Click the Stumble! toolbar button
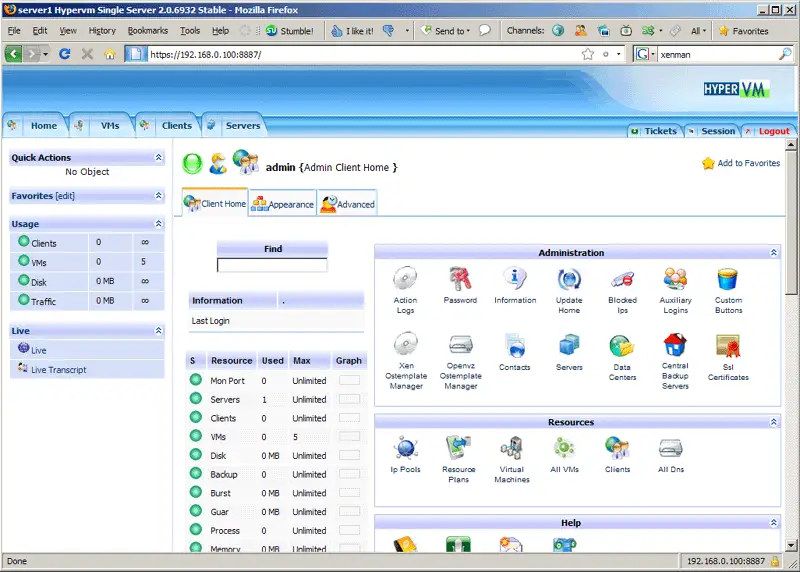The height and width of the screenshot is (572, 800). click(x=290, y=31)
